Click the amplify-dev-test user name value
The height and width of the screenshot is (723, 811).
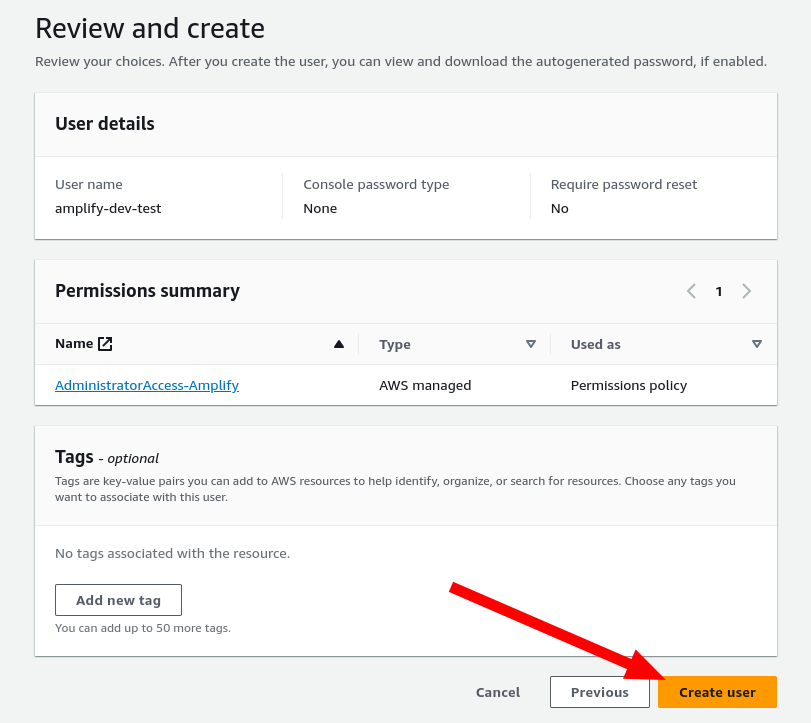tap(108, 208)
